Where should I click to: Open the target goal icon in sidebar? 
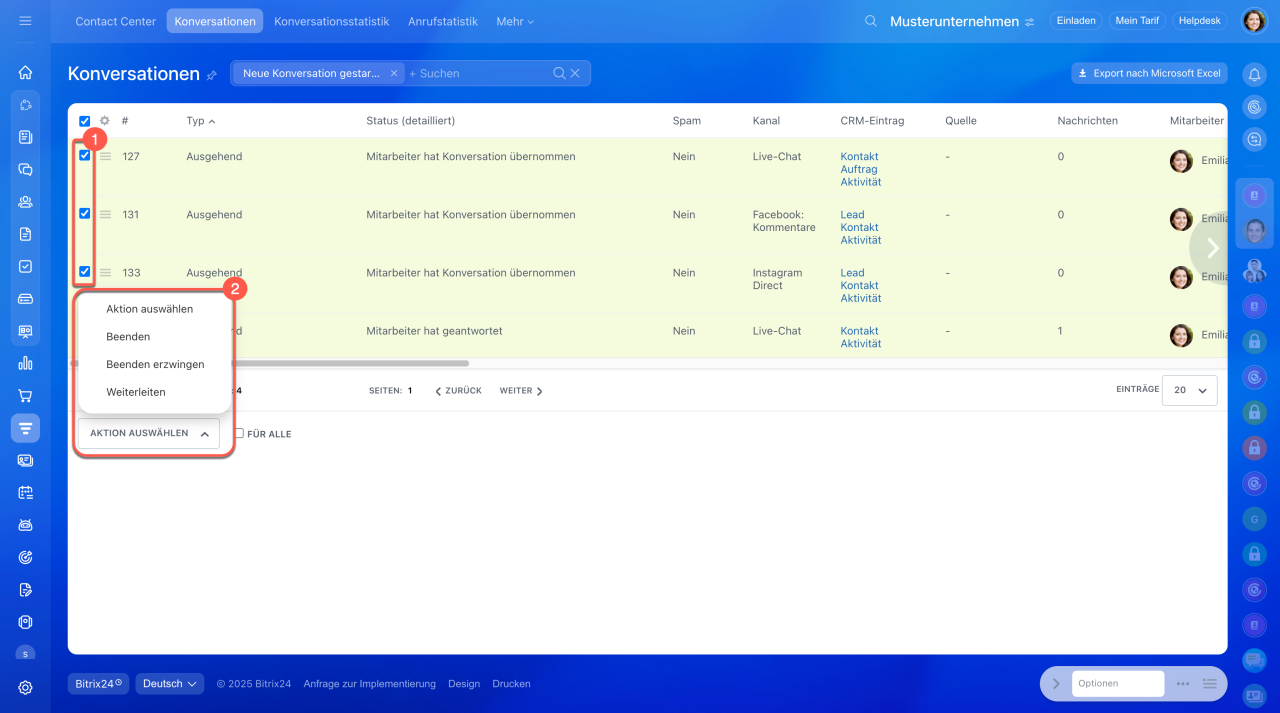(x=25, y=557)
